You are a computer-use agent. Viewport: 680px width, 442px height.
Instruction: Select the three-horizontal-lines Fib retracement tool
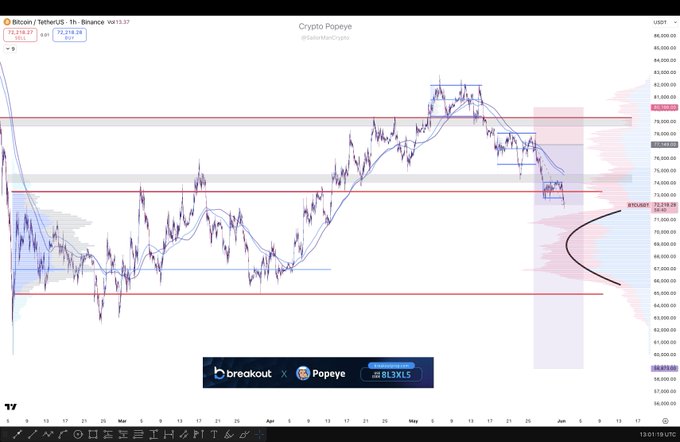138,434
